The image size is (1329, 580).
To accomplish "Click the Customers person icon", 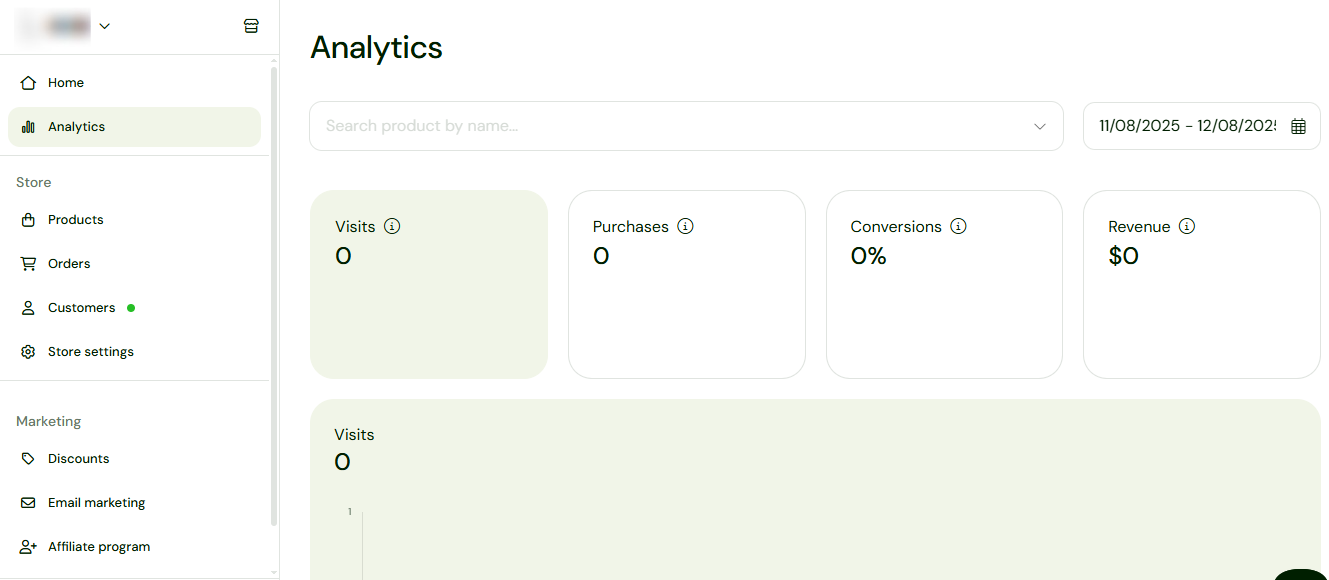I will pyautogui.click(x=29, y=307).
